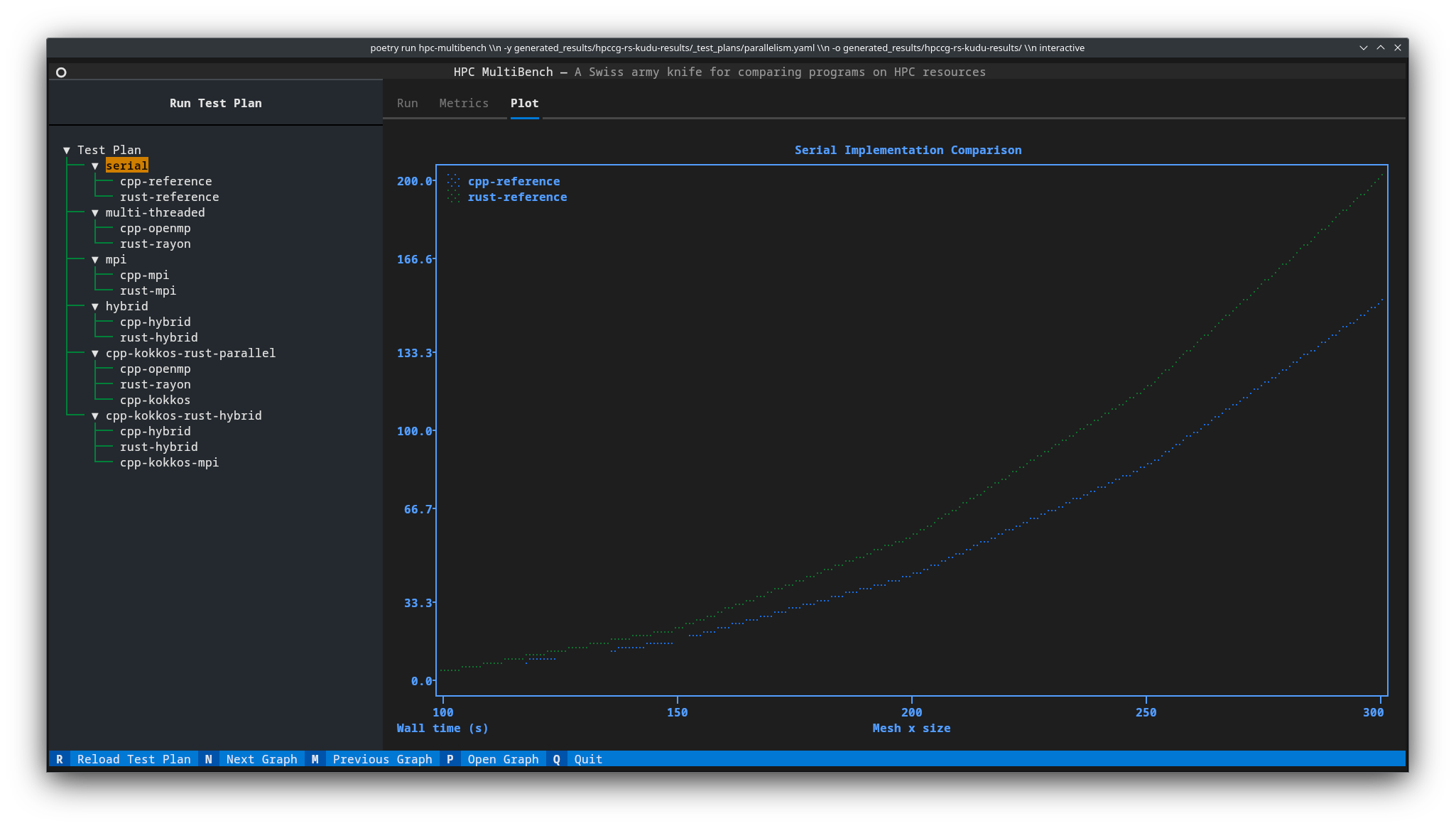Collapse the serial tree group arrow
Screen dimensions: 1456x828
[x=95, y=166]
